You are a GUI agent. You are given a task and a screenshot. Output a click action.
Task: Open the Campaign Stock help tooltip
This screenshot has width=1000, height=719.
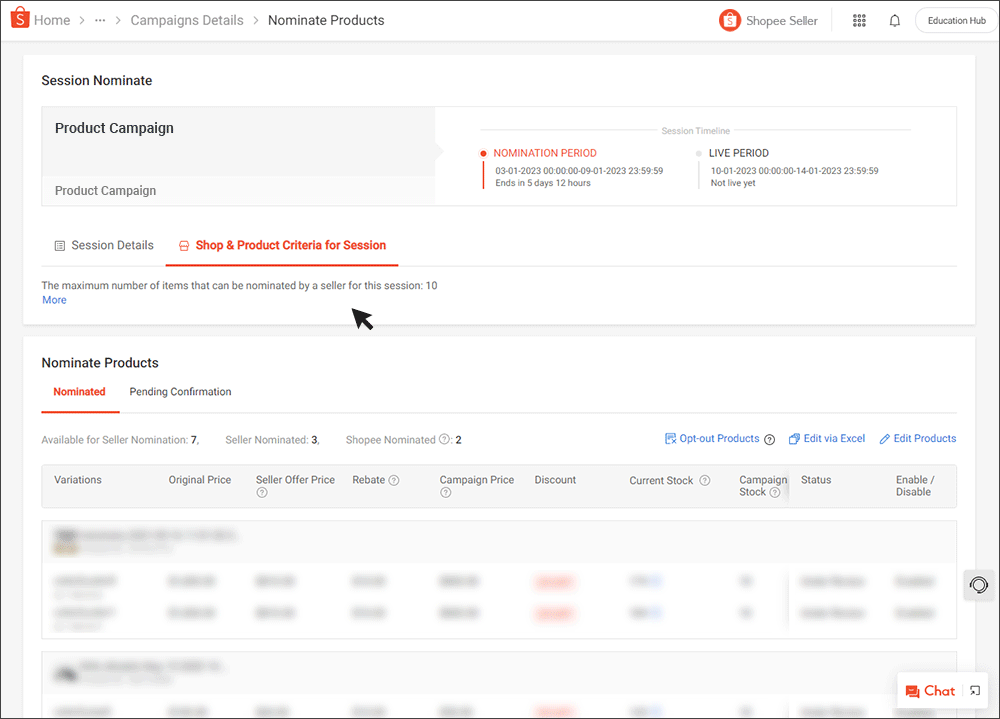point(774,492)
